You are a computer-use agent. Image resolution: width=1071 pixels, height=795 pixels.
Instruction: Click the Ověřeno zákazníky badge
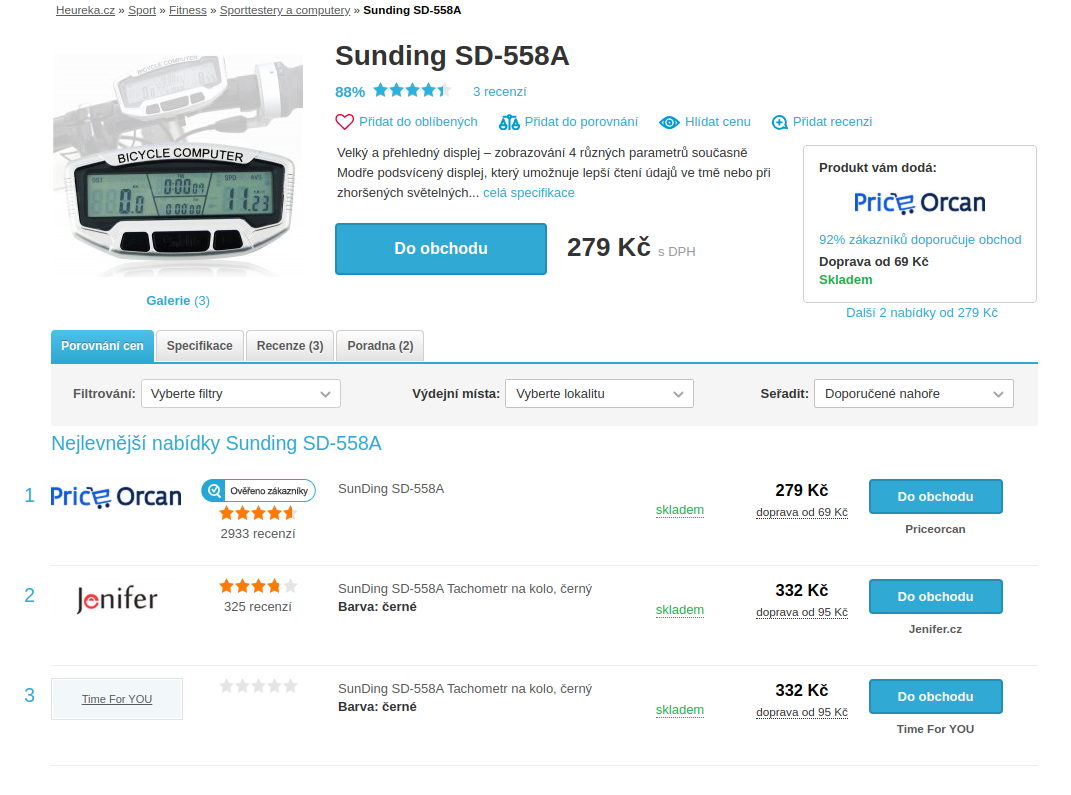[x=258, y=490]
